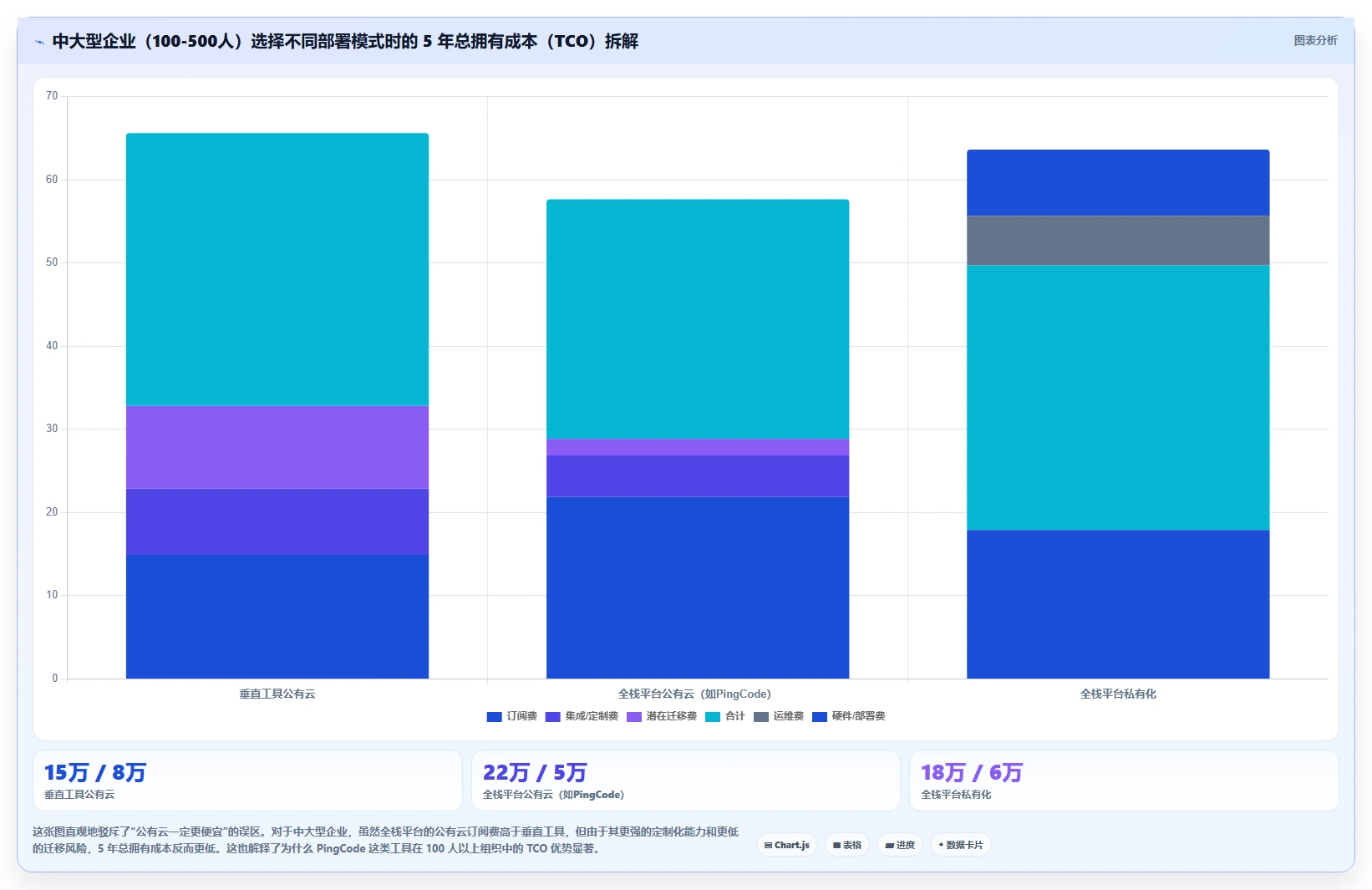
Task: Toggle the 硬件/部署费 legend item
Action: [848, 716]
